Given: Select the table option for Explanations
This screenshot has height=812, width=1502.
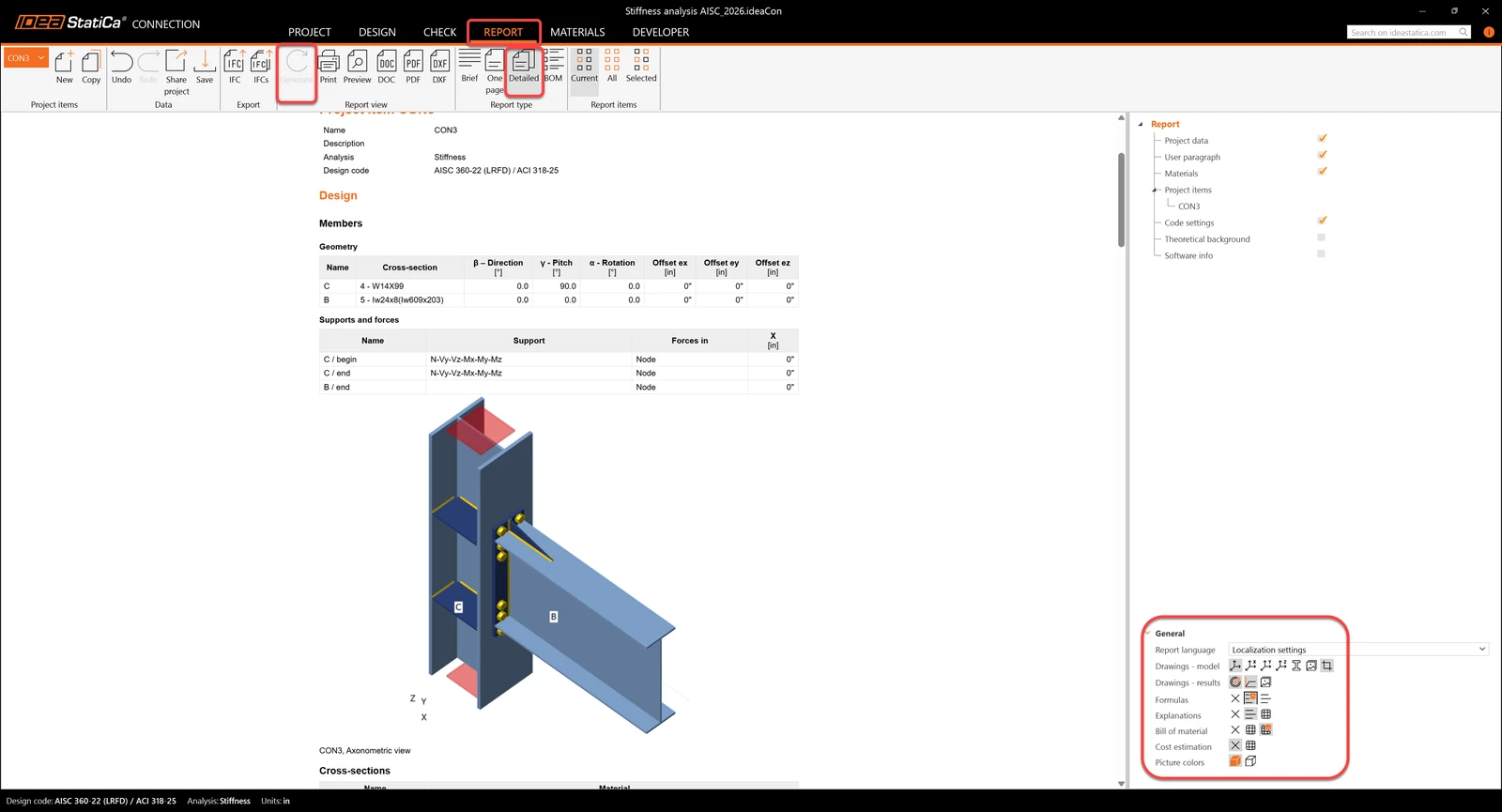Looking at the screenshot, I should [x=1265, y=714].
